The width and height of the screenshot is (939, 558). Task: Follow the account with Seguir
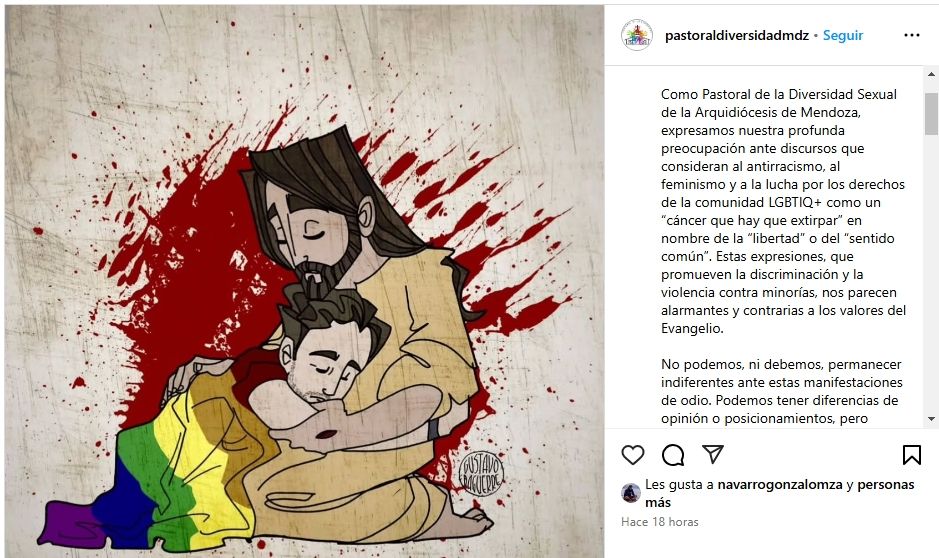pos(843,35)
